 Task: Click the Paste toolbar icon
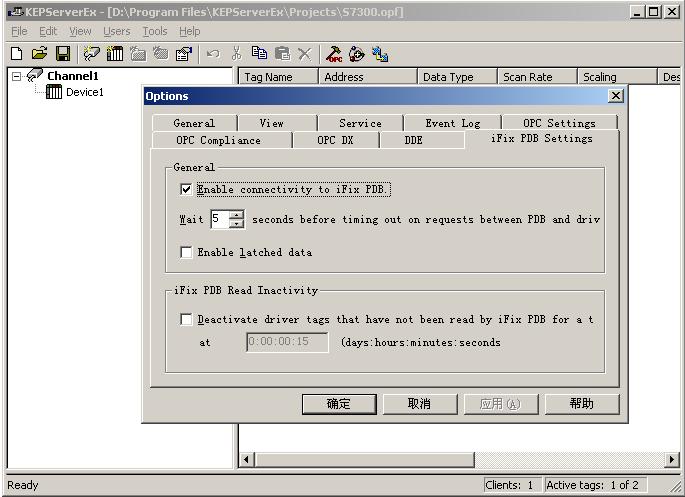282,53
